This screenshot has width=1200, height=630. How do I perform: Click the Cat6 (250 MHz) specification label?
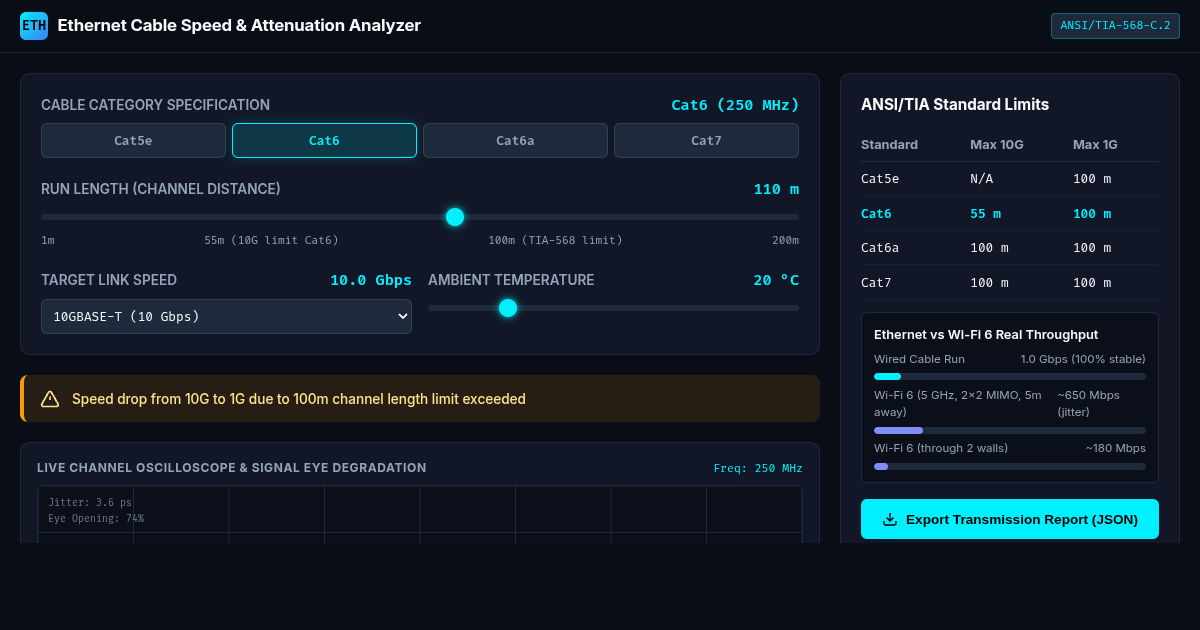point(735,105)
